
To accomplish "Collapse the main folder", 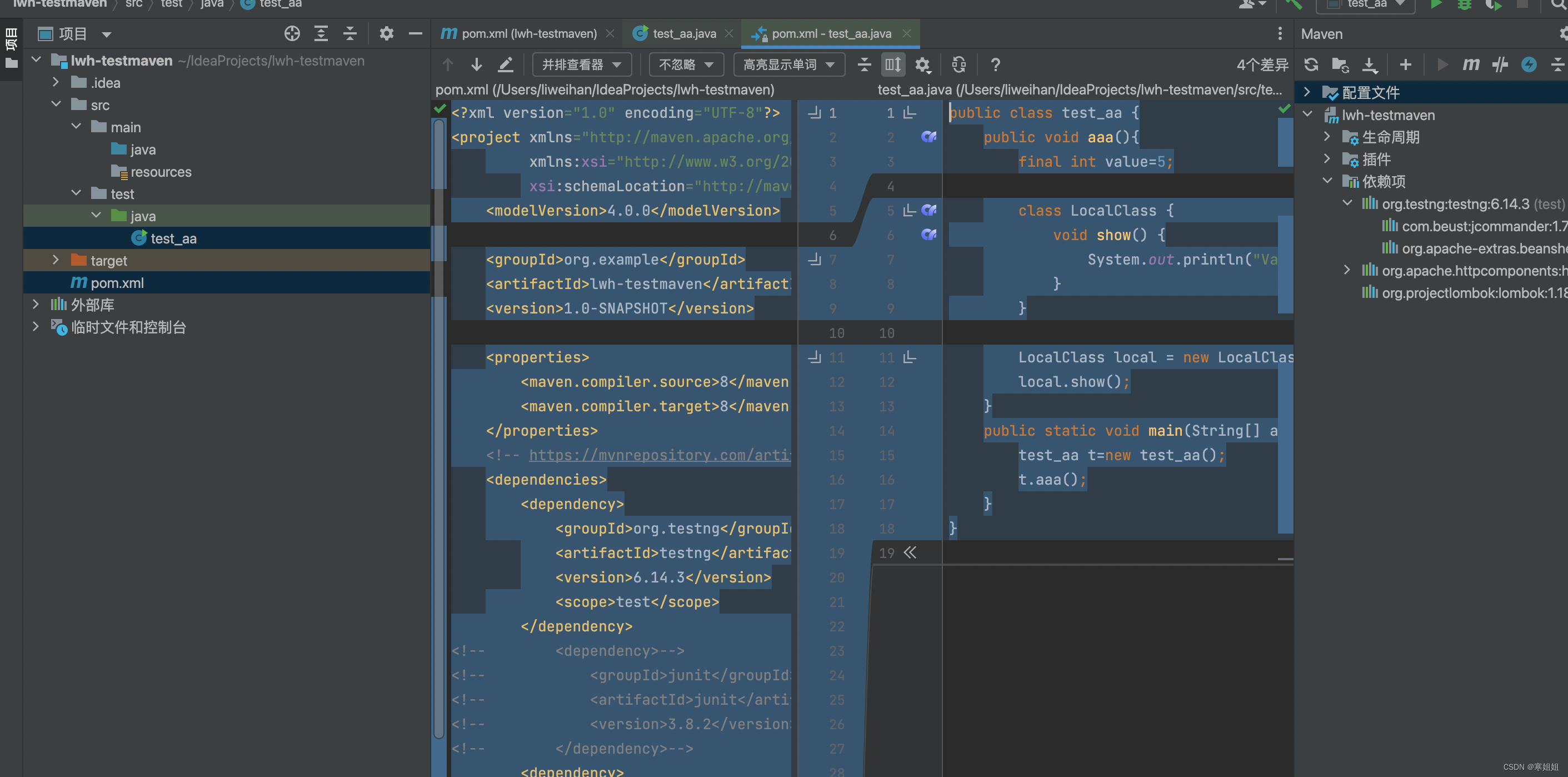I will [x=76, y=127].
